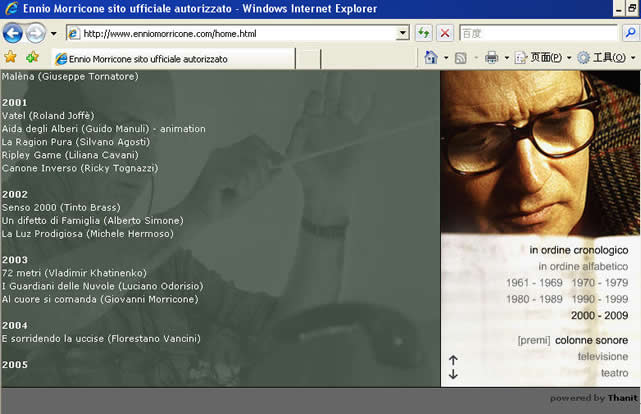Click the 'colonne sonore' link

(592, 340)
